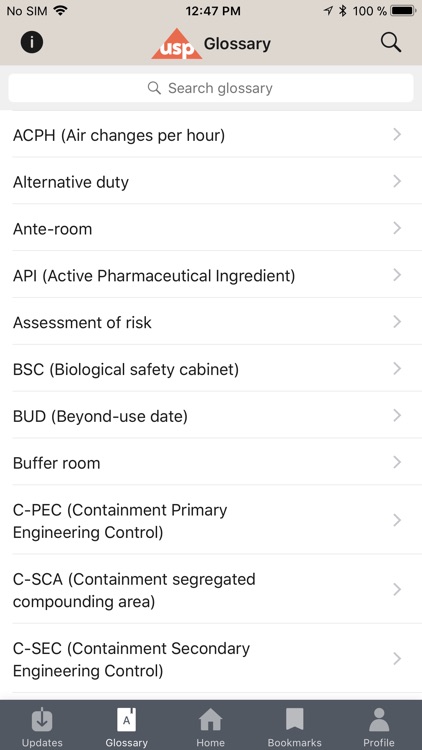Click the USP logo

[x=177, y=44]
